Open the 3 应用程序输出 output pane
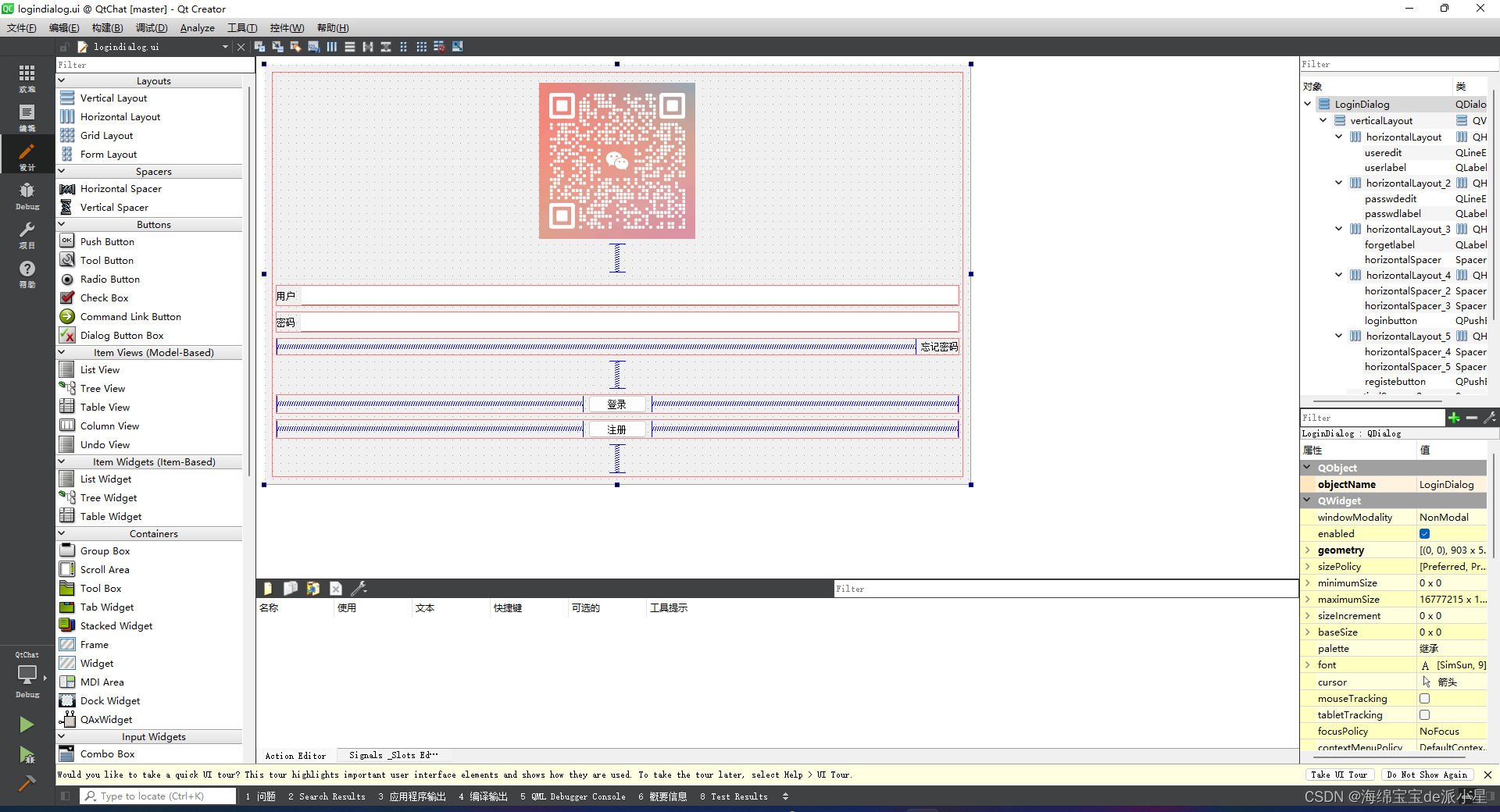 click(412, 796)
